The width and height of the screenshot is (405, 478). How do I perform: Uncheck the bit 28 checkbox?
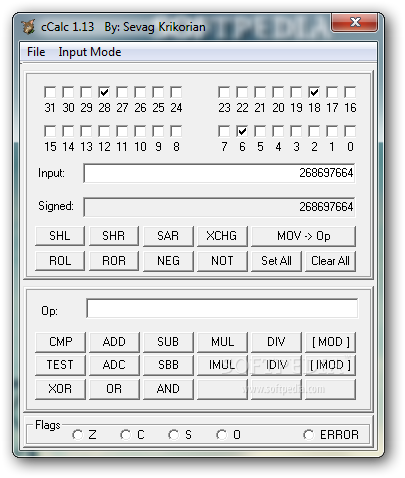[x=104, y=92]
